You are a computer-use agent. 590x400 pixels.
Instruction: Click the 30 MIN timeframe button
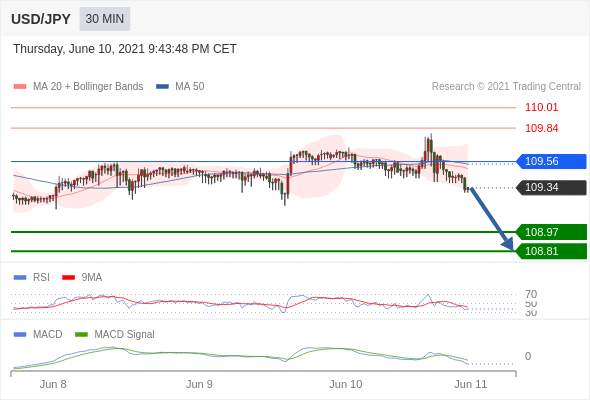[x=105, y=19]
